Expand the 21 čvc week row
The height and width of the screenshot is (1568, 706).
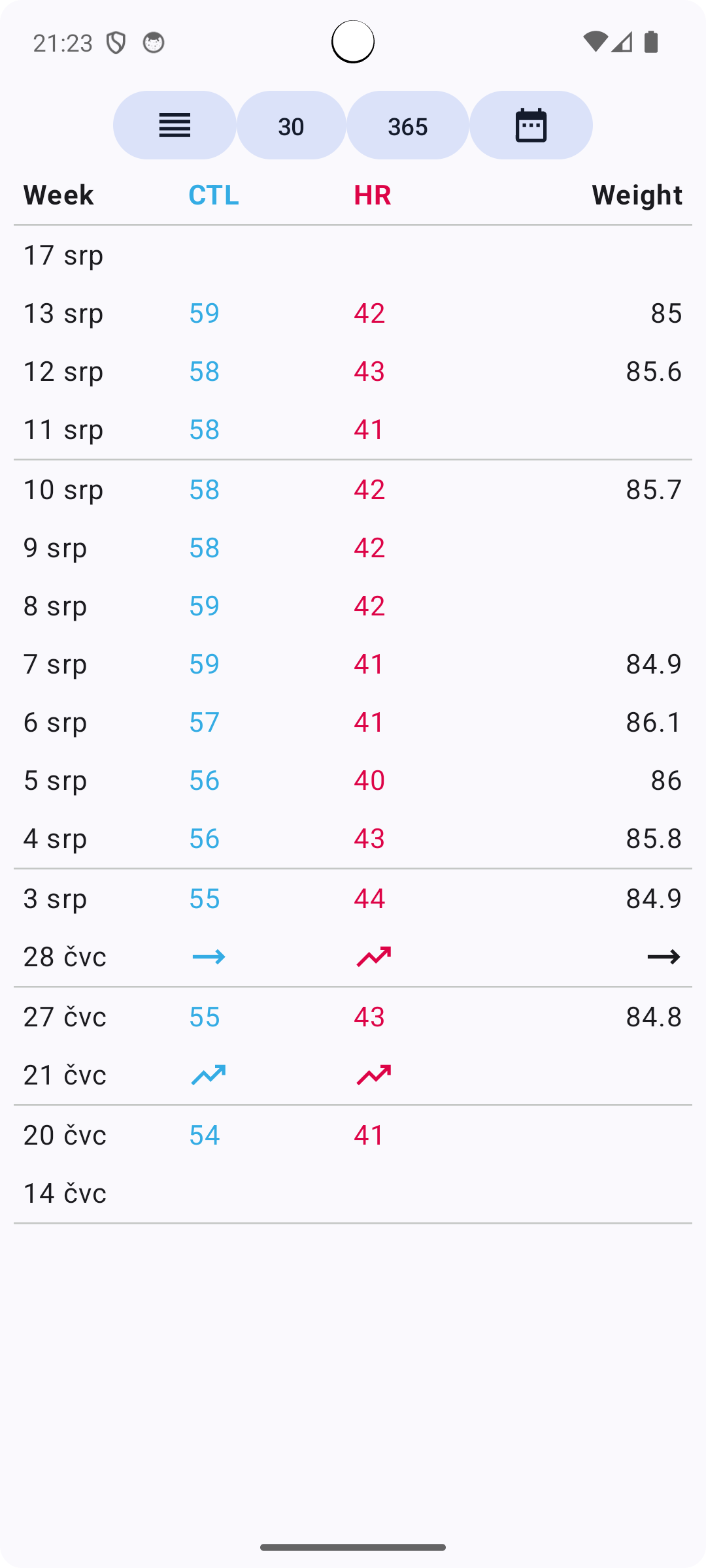pyautogui.click(x=65, y=1075)
